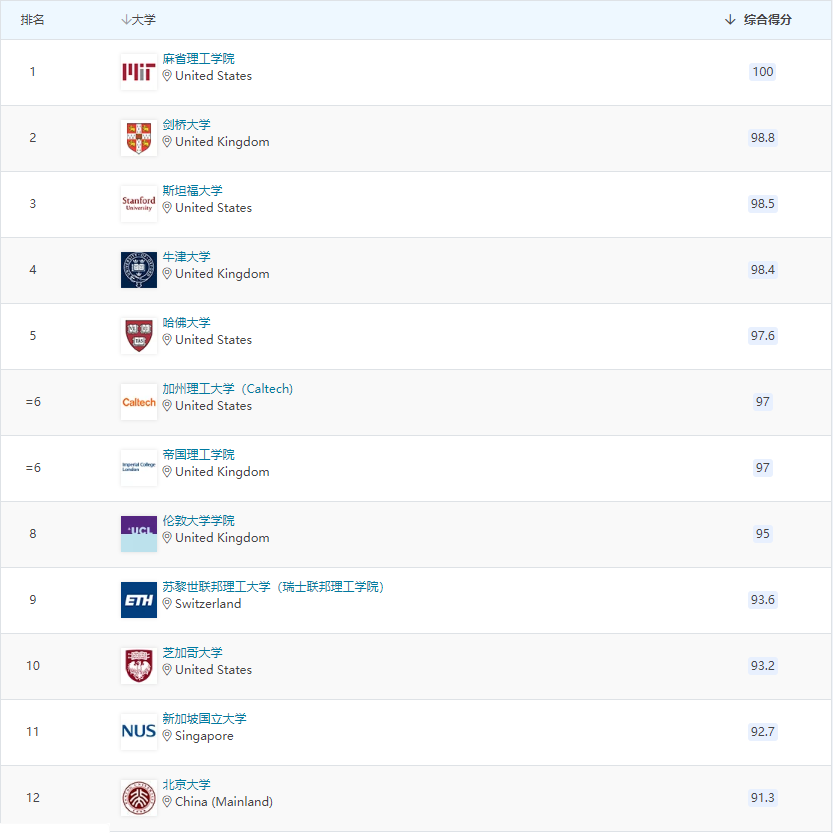Click the Peking University logo
This screenshot has height=833, width=833.
coord(138,798)
